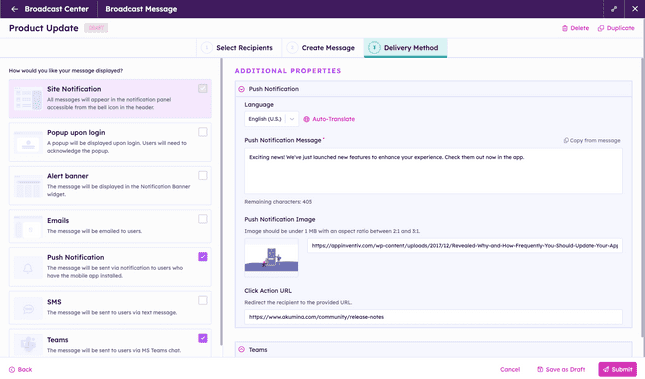This screenshot has width=645, height=379.
Task: Click the Product Update title text
Action: 44,28
